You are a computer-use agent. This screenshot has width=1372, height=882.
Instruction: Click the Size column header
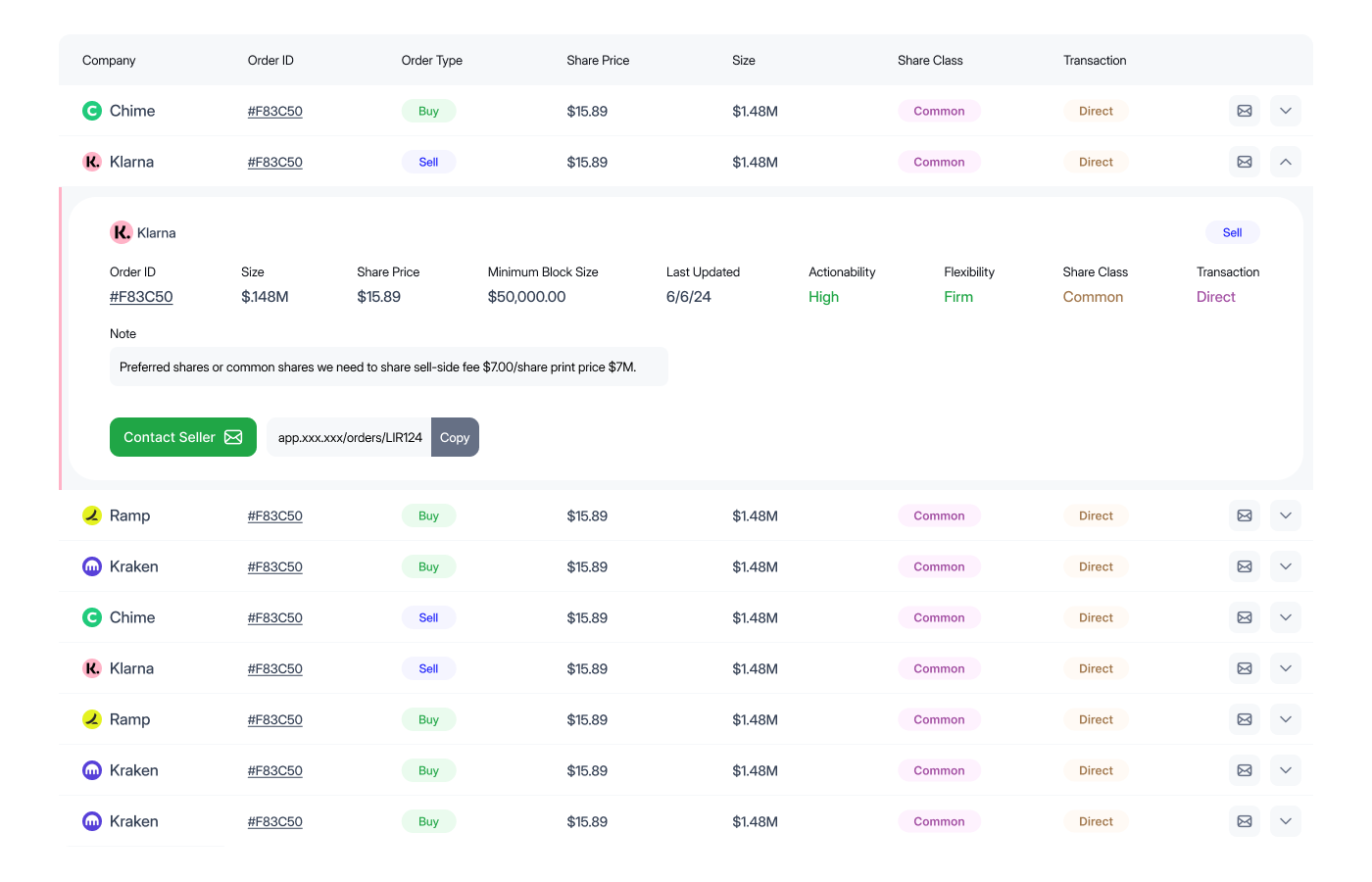744,60
